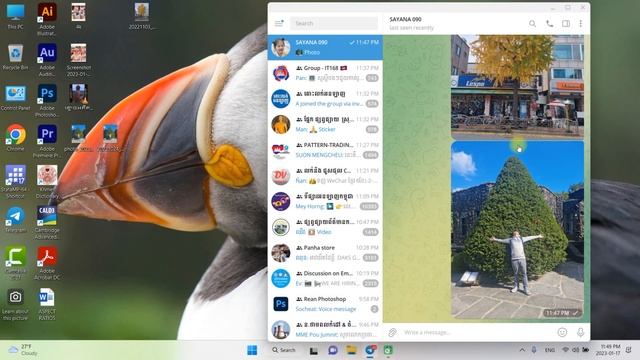The image size is (640, 360).
Task: Open the Recycle Bin
Action: (x=15, y=57)
